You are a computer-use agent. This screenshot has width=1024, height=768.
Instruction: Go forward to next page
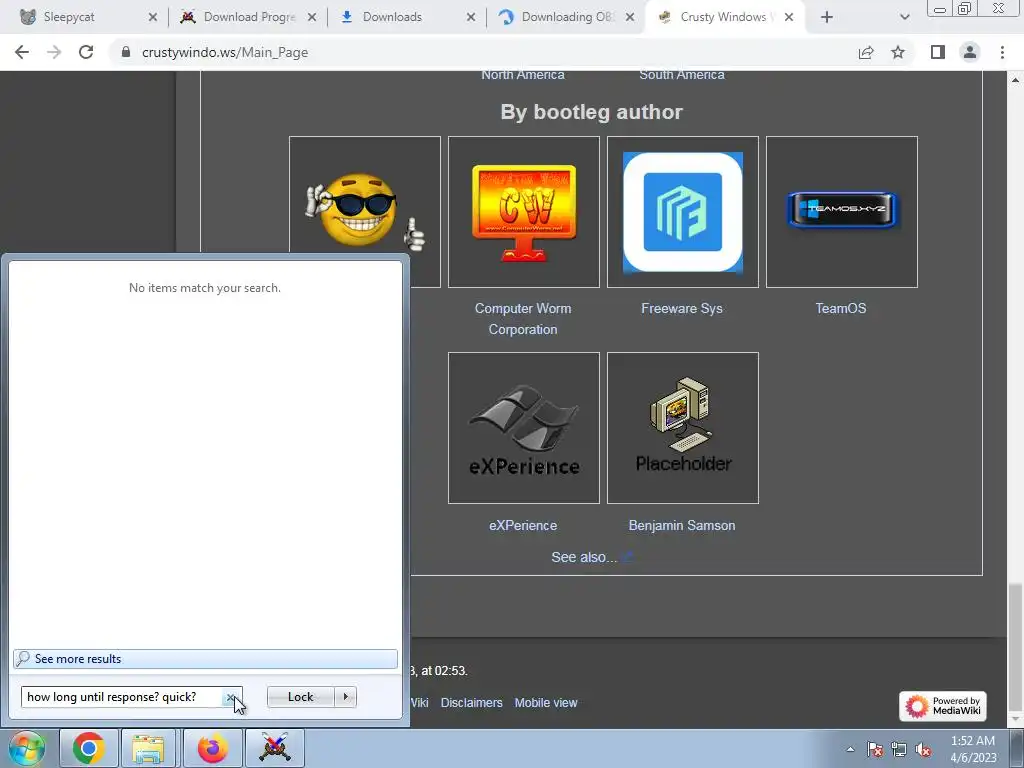point(54,52)
